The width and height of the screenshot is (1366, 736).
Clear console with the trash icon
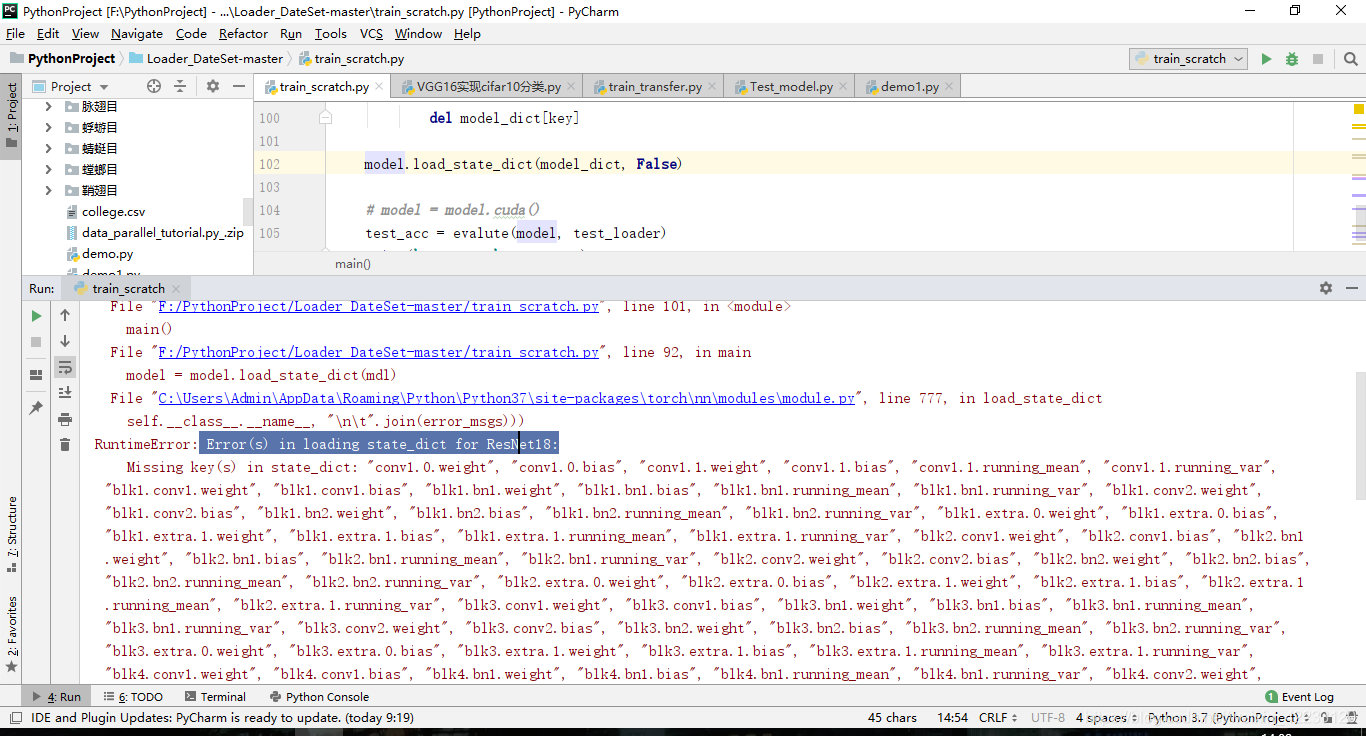[65, 445]
